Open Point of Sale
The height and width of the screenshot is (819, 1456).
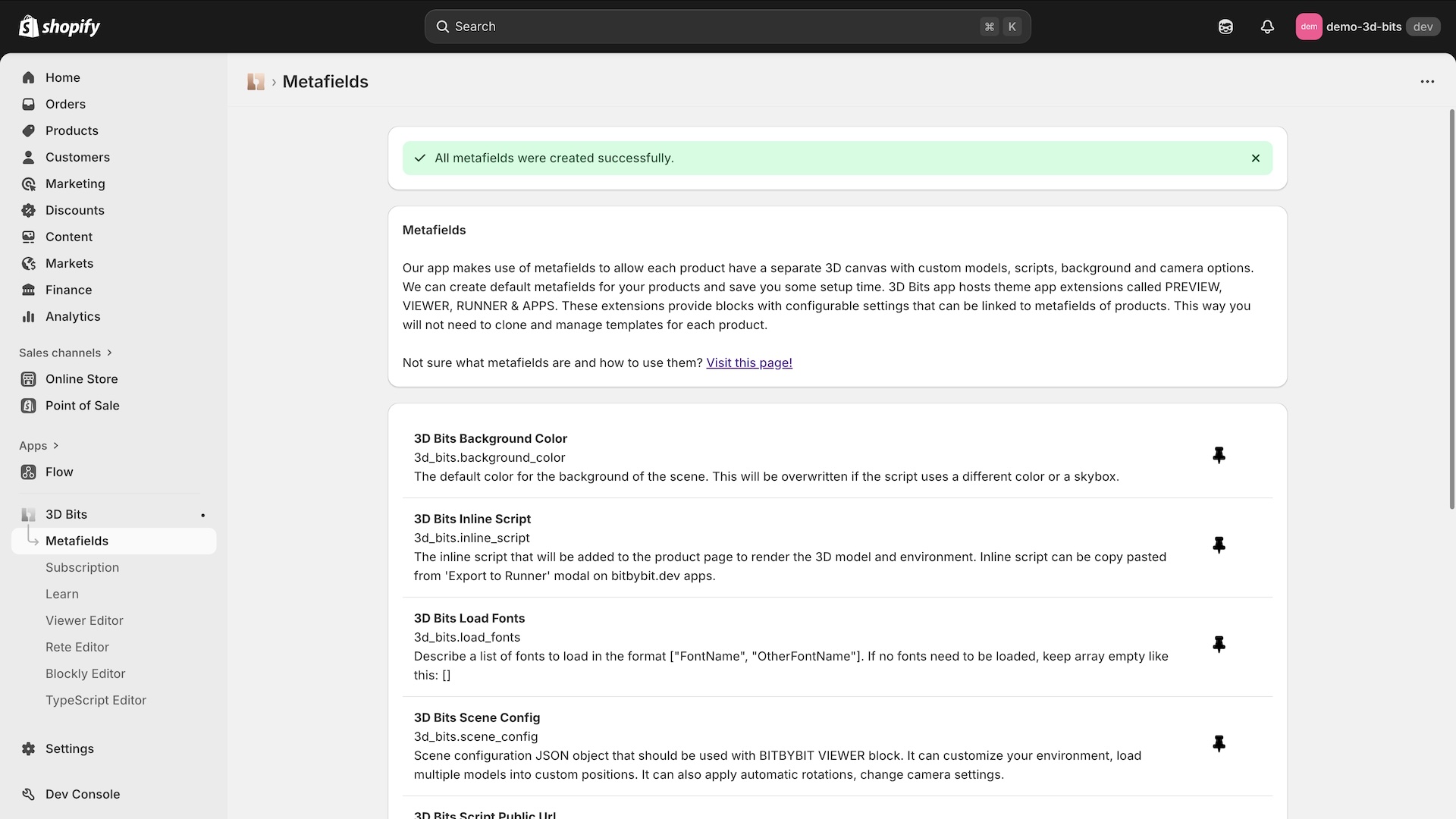click(82, 405)
